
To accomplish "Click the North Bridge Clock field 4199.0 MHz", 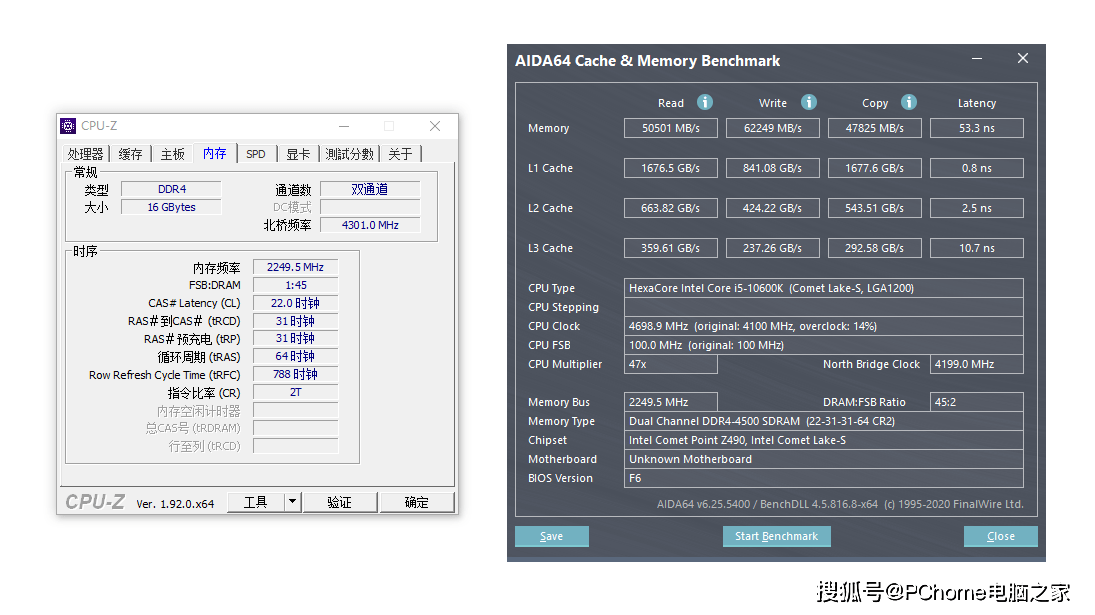I will point(976,364).
